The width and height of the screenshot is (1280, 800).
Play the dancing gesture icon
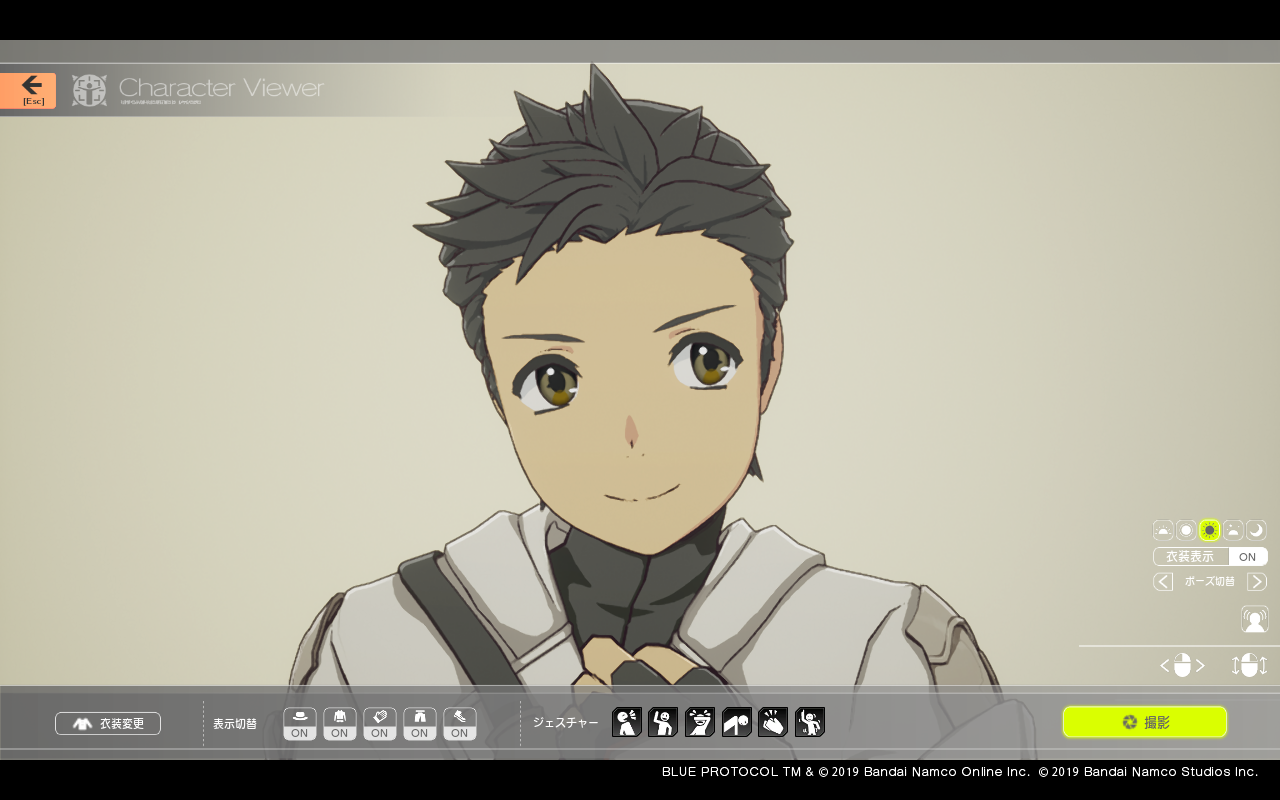(810, 722)
